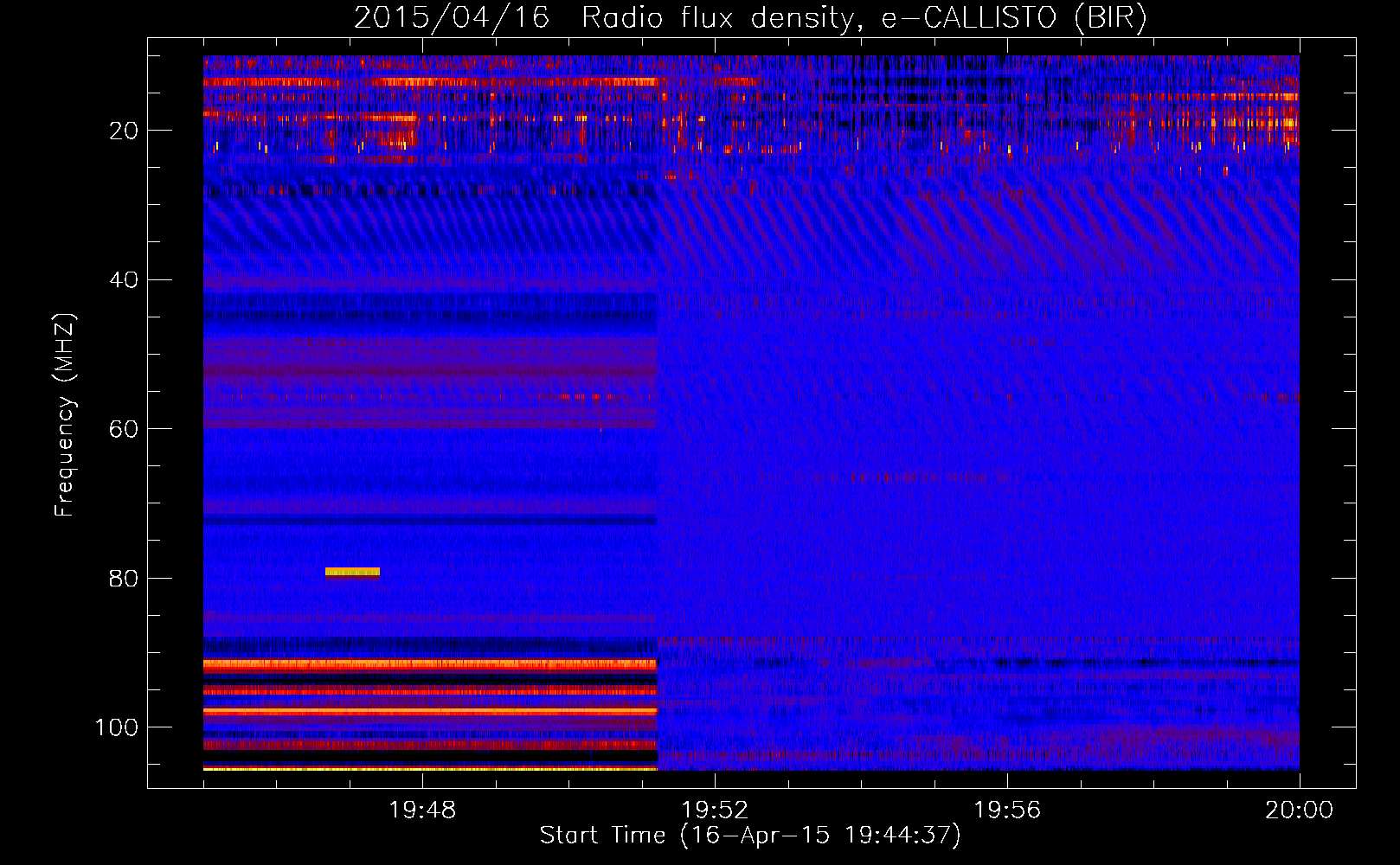Click the "20" frequency tick label
Screen dimensions: 1400x865
pyautogui.click(x=123, y=131)
